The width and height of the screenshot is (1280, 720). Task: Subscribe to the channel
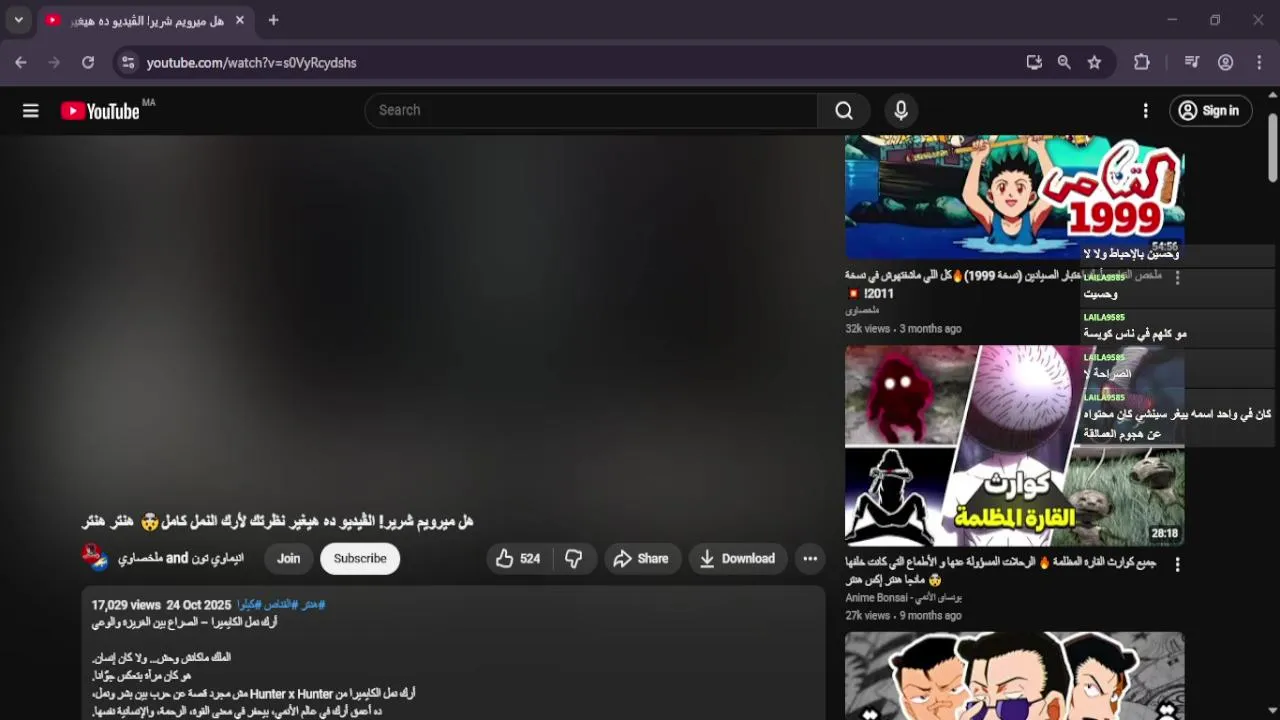point(360,559)
